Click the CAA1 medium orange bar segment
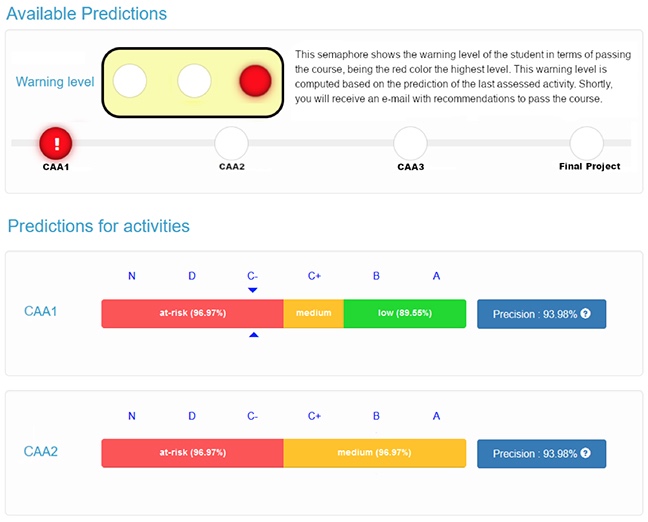 [313, 313]
